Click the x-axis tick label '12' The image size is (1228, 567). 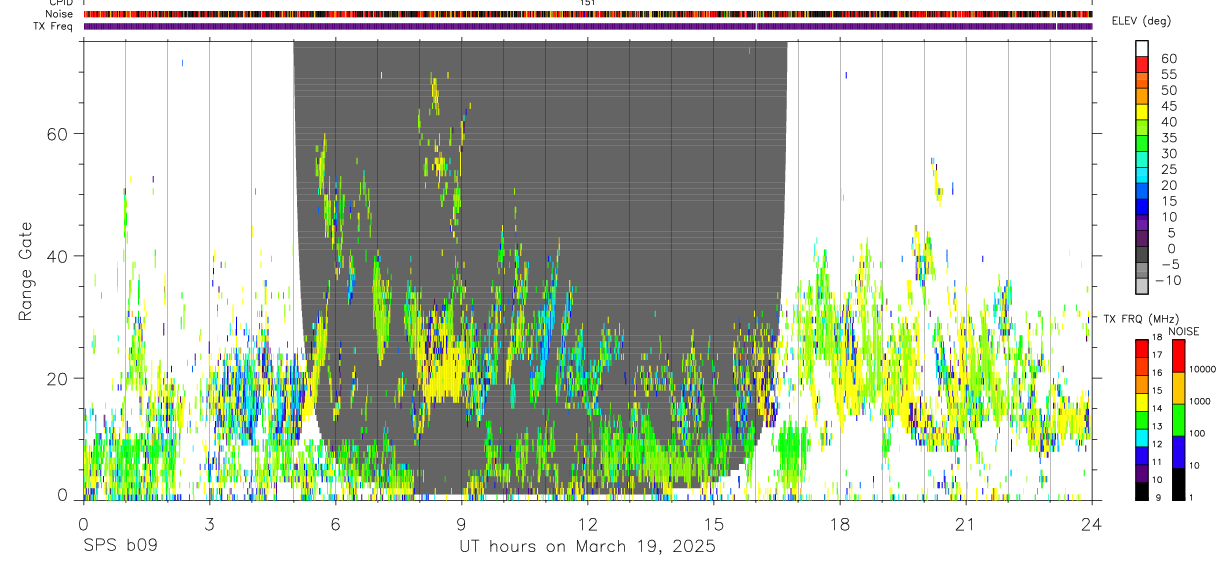click(x=587, y=523)
